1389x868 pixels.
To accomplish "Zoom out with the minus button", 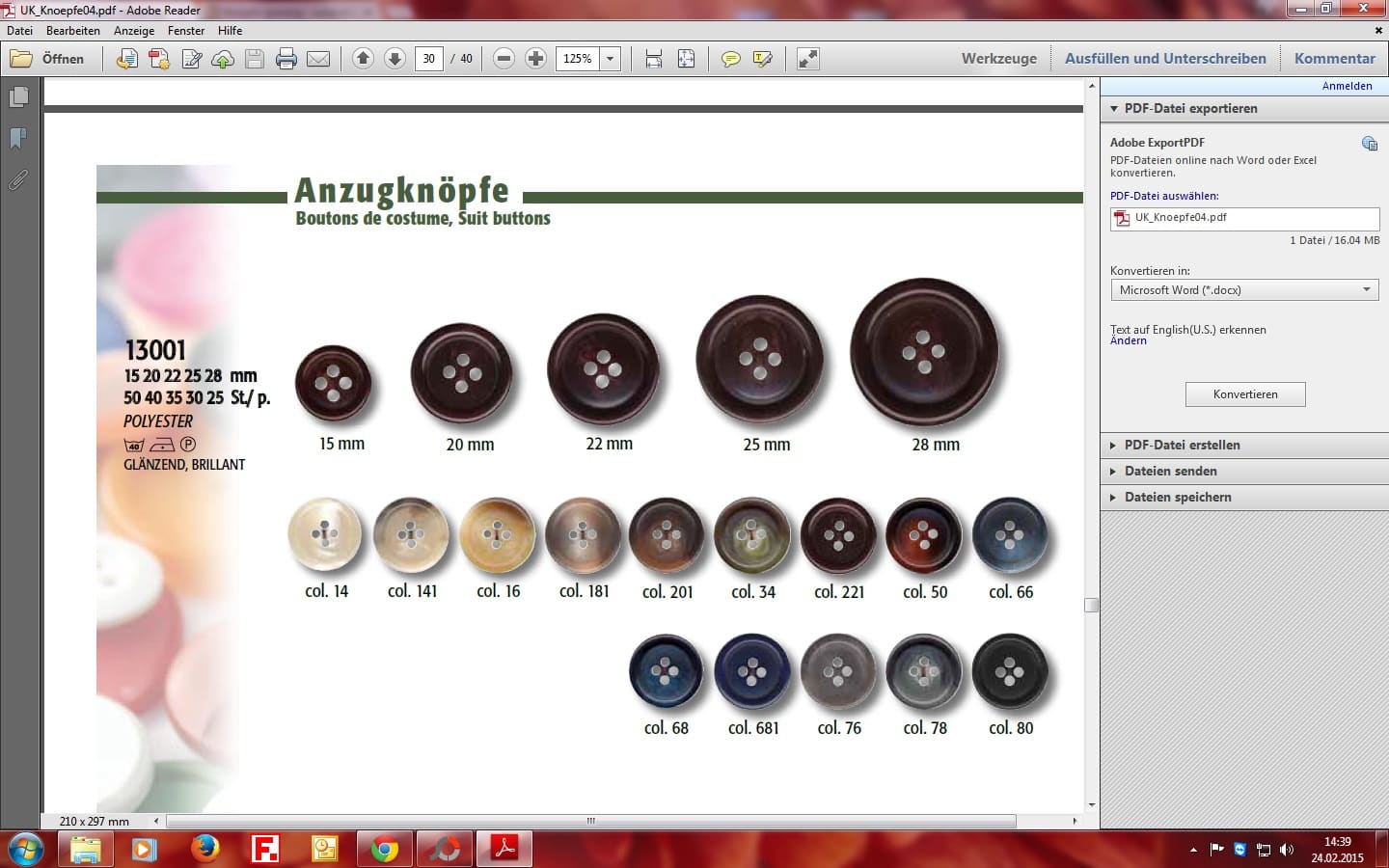I will pos(504,58).
